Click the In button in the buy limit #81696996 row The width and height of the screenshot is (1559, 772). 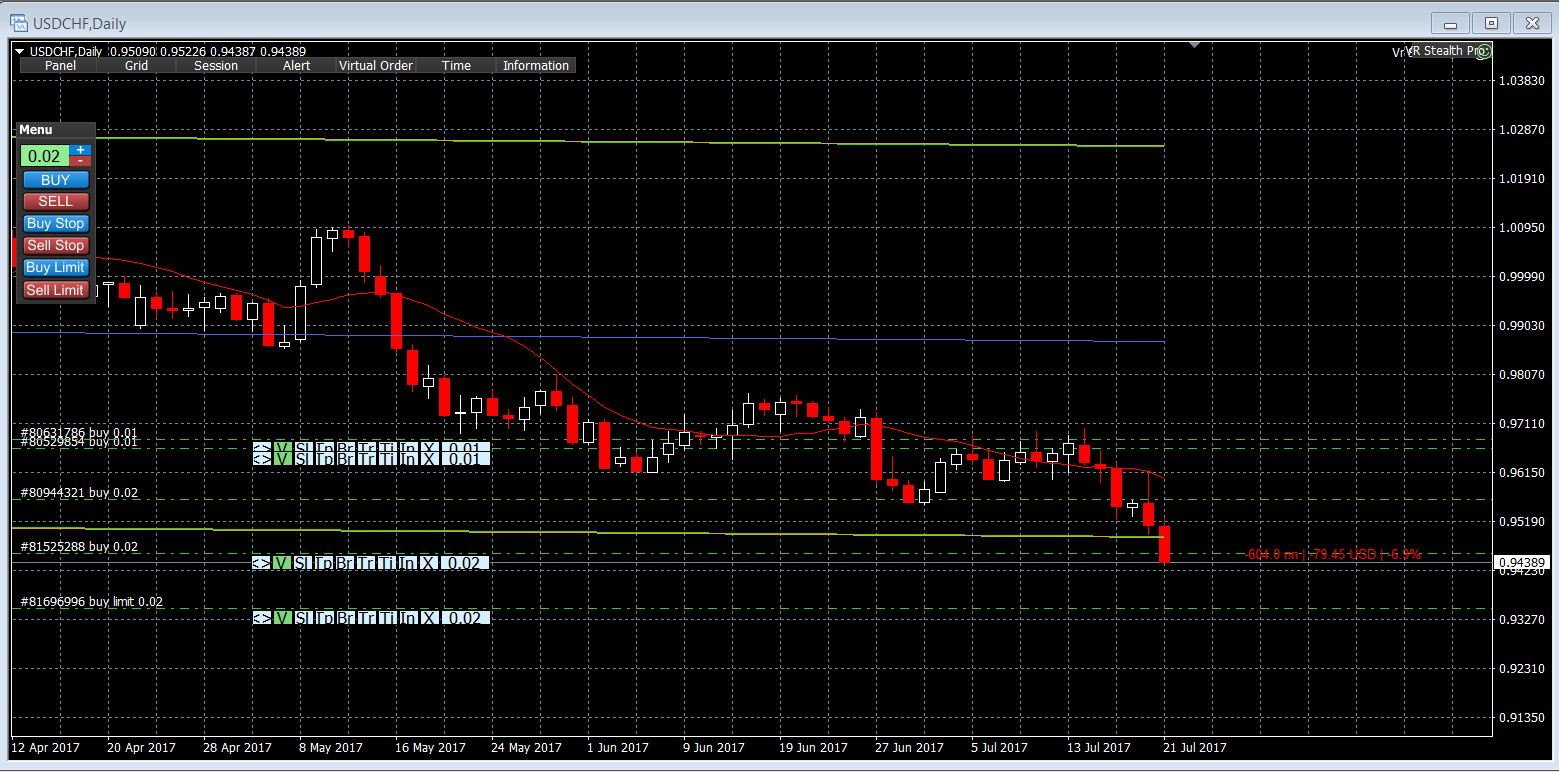click(409, 618)
